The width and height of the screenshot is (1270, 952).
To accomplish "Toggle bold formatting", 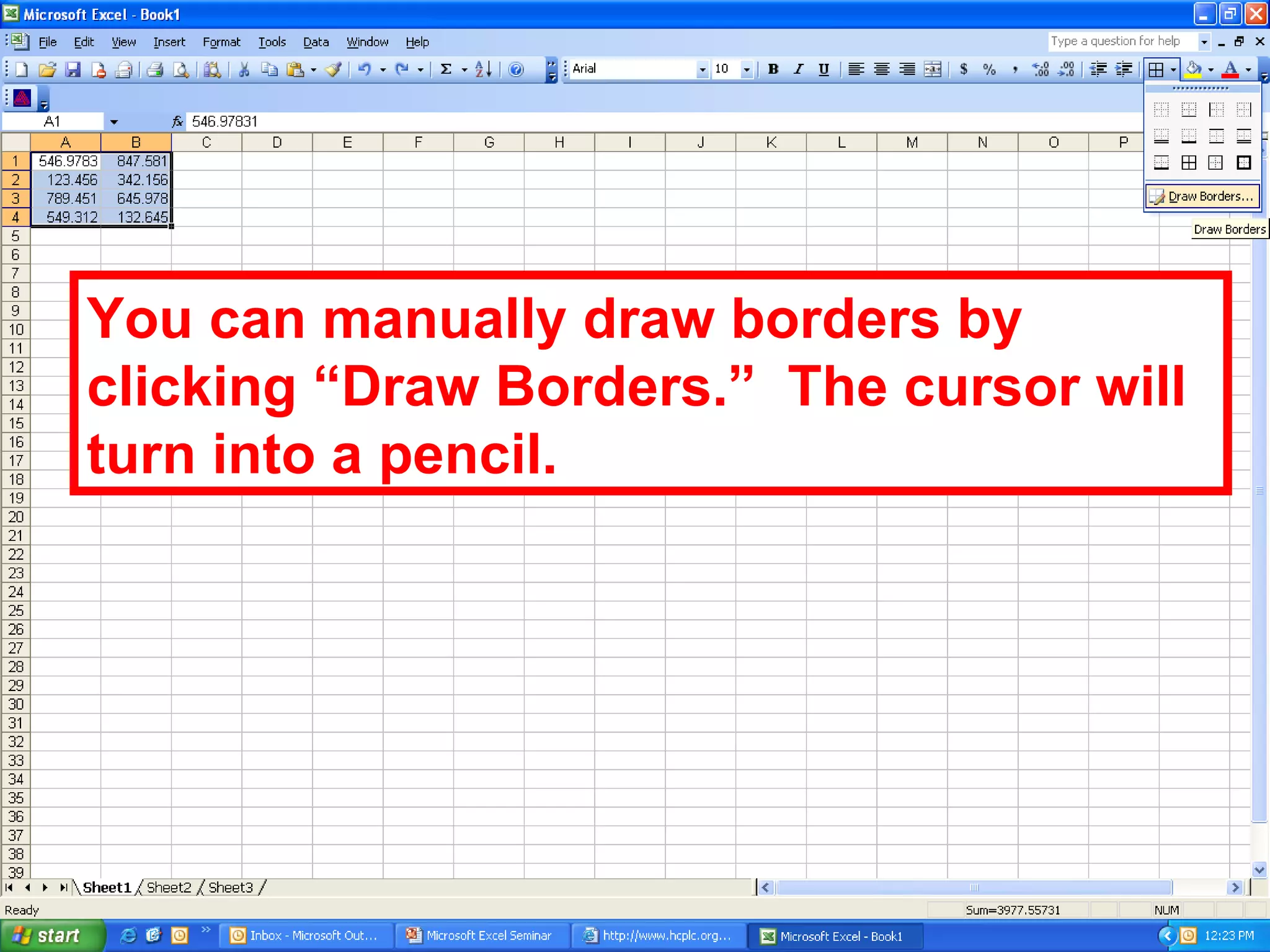I will (773, 69).
